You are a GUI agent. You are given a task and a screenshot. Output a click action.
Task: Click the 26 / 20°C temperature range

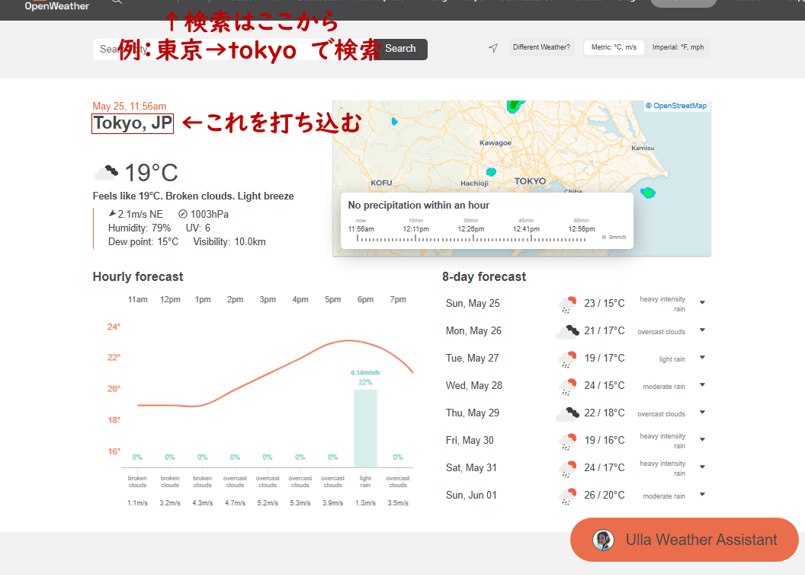coord(604,495)
